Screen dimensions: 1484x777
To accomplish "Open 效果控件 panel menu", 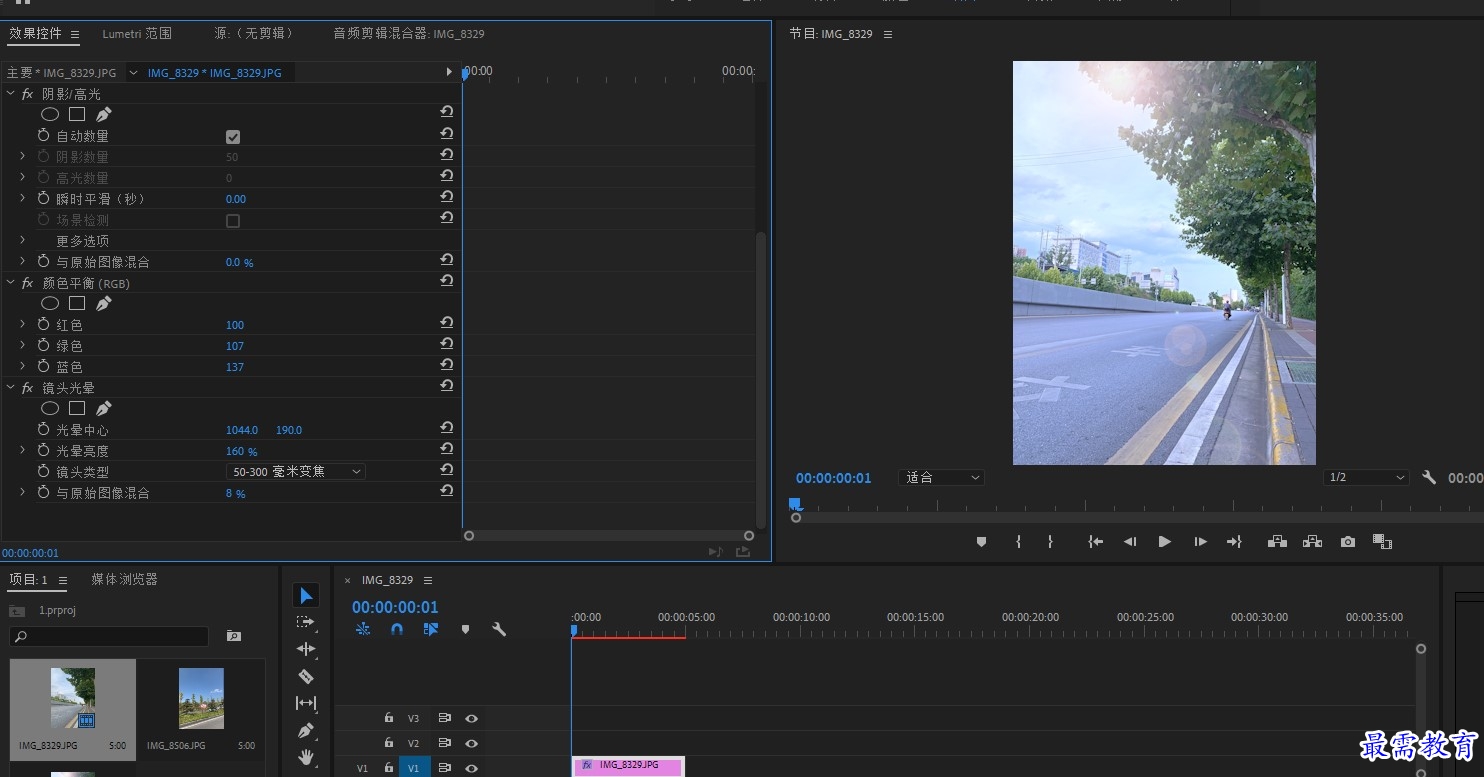I will [x=75, y=34].
